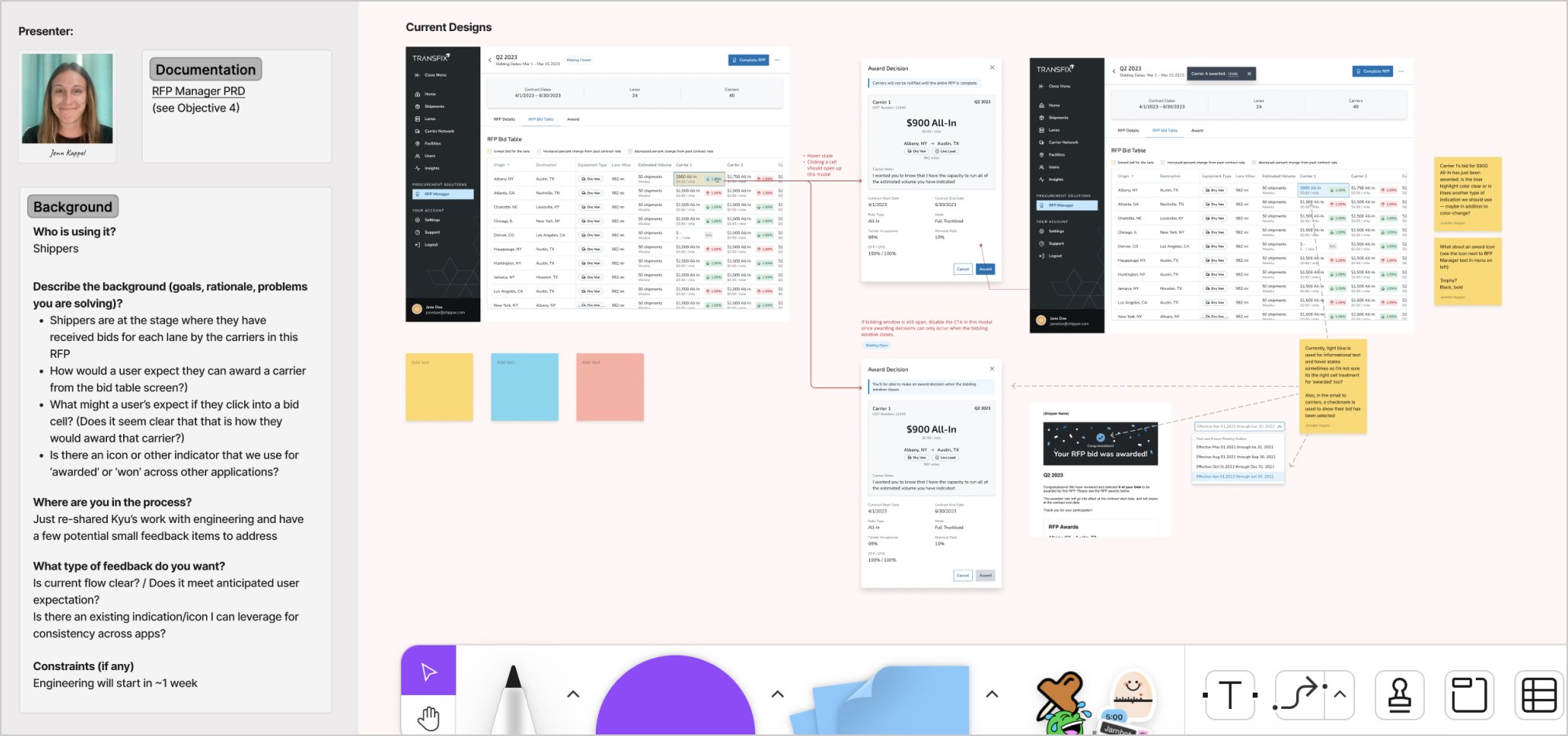Select the empty blue sticky note
The width and height of the screenshot is (1568, 736).
click(x=524, y=387)
